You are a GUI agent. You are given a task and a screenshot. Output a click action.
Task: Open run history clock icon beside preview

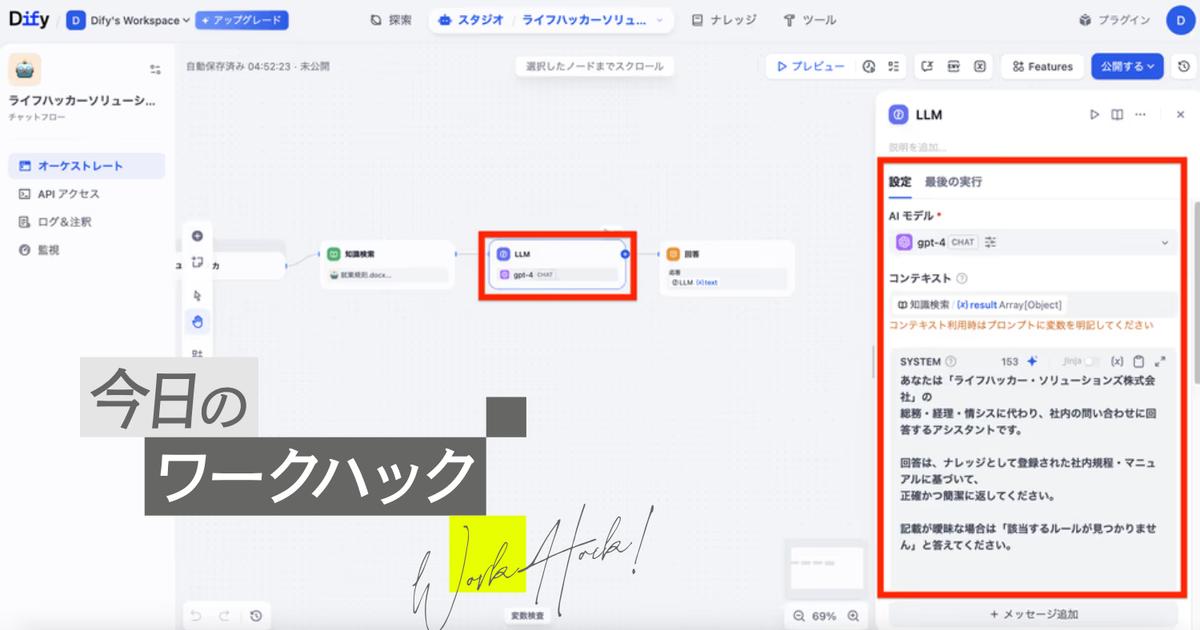(x=868, y=67)
